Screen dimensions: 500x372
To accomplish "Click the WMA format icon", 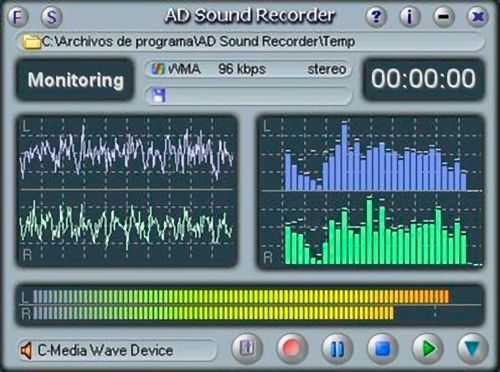I will point(158,69).
